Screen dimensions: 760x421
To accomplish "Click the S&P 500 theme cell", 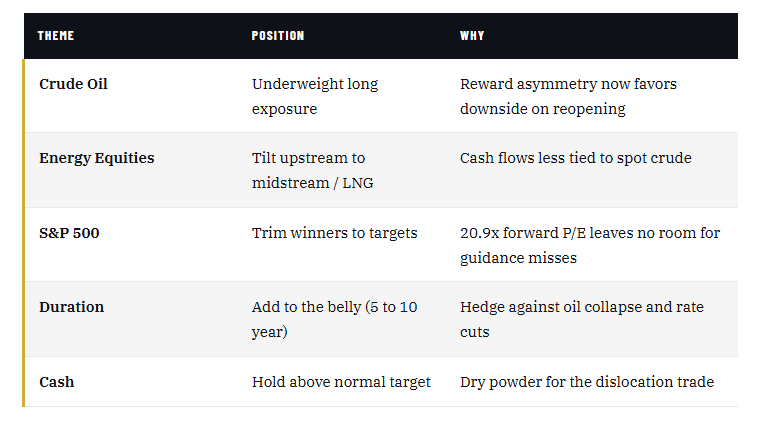I will click(69, 233).
